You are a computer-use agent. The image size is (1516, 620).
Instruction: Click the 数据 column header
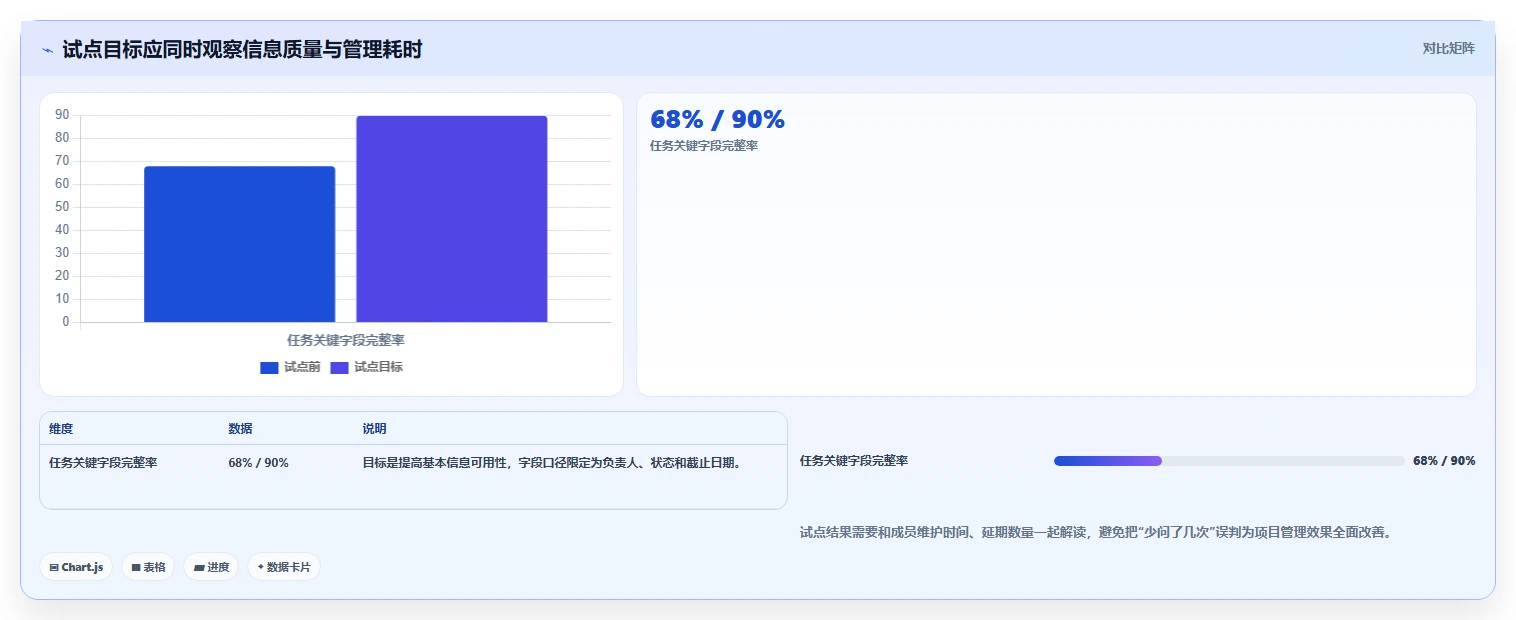click(x=240, y=429)
